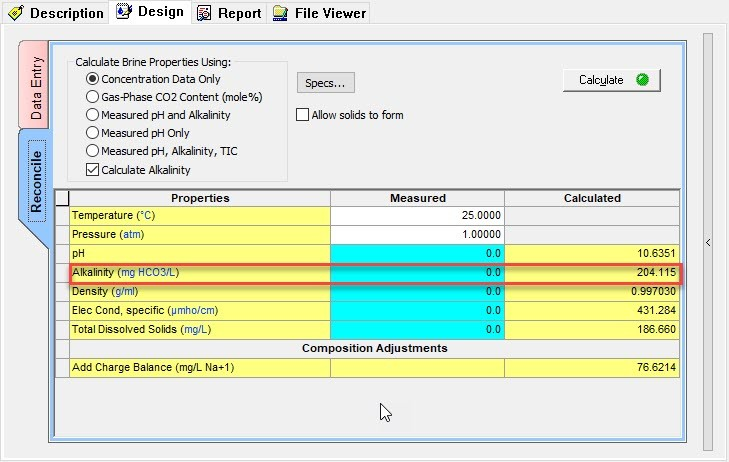Click the measured Temperature field 25.0000
Image resolution: width=729 pixels, height=462 pixels.
pyautogui.click(x=417, y=216)
